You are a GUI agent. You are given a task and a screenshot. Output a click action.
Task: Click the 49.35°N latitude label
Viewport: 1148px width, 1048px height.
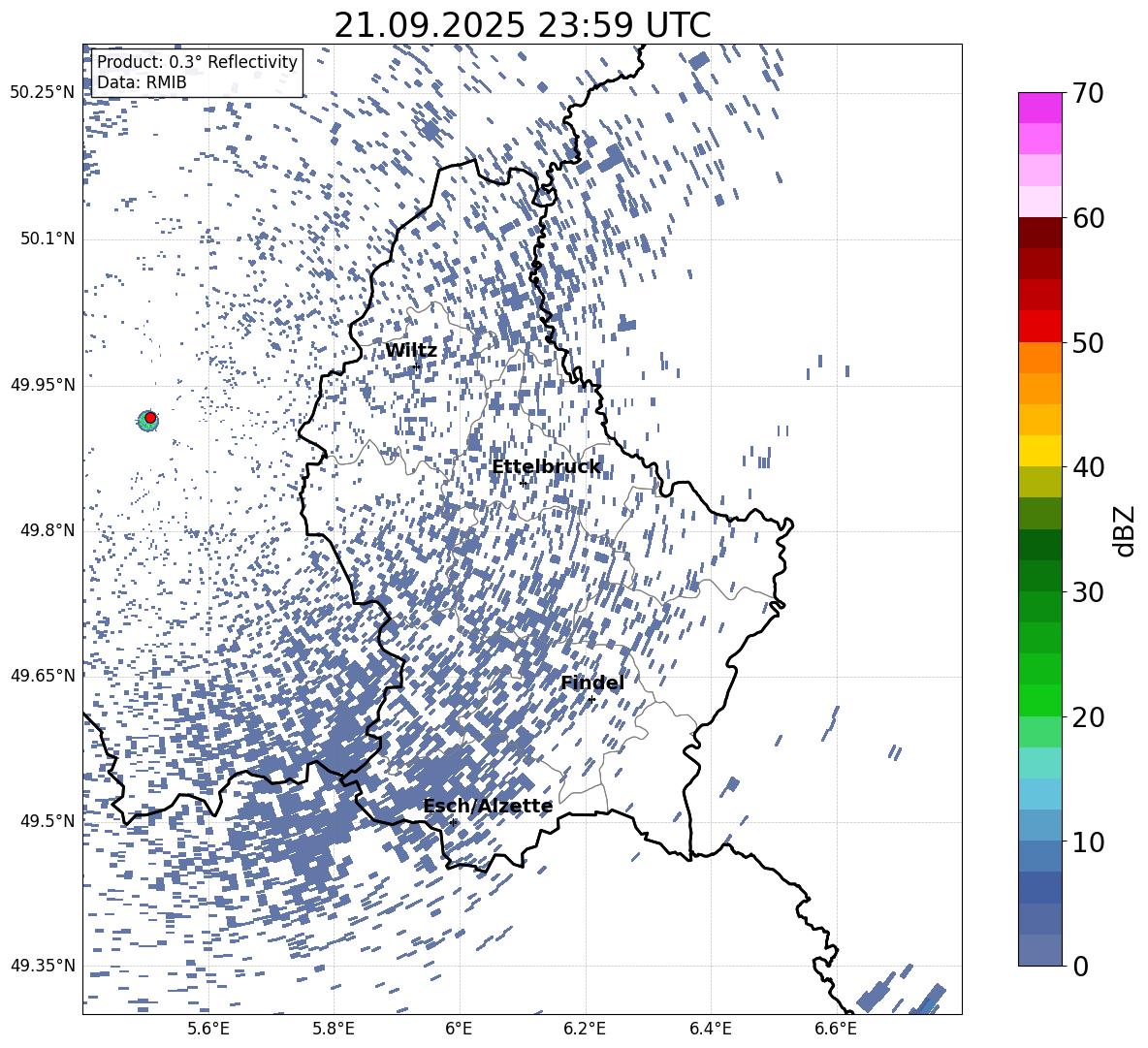[x=43, y=966]
